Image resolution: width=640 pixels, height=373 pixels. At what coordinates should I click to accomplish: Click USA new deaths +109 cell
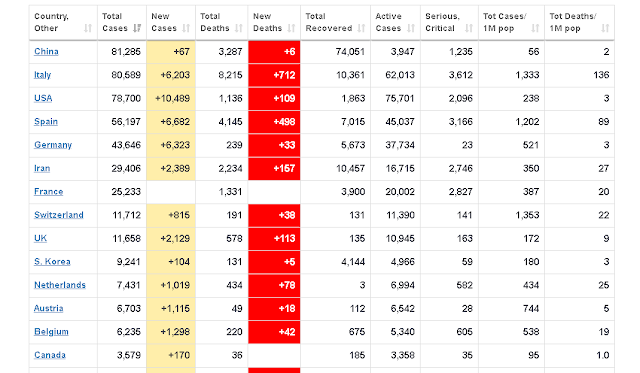274,98
